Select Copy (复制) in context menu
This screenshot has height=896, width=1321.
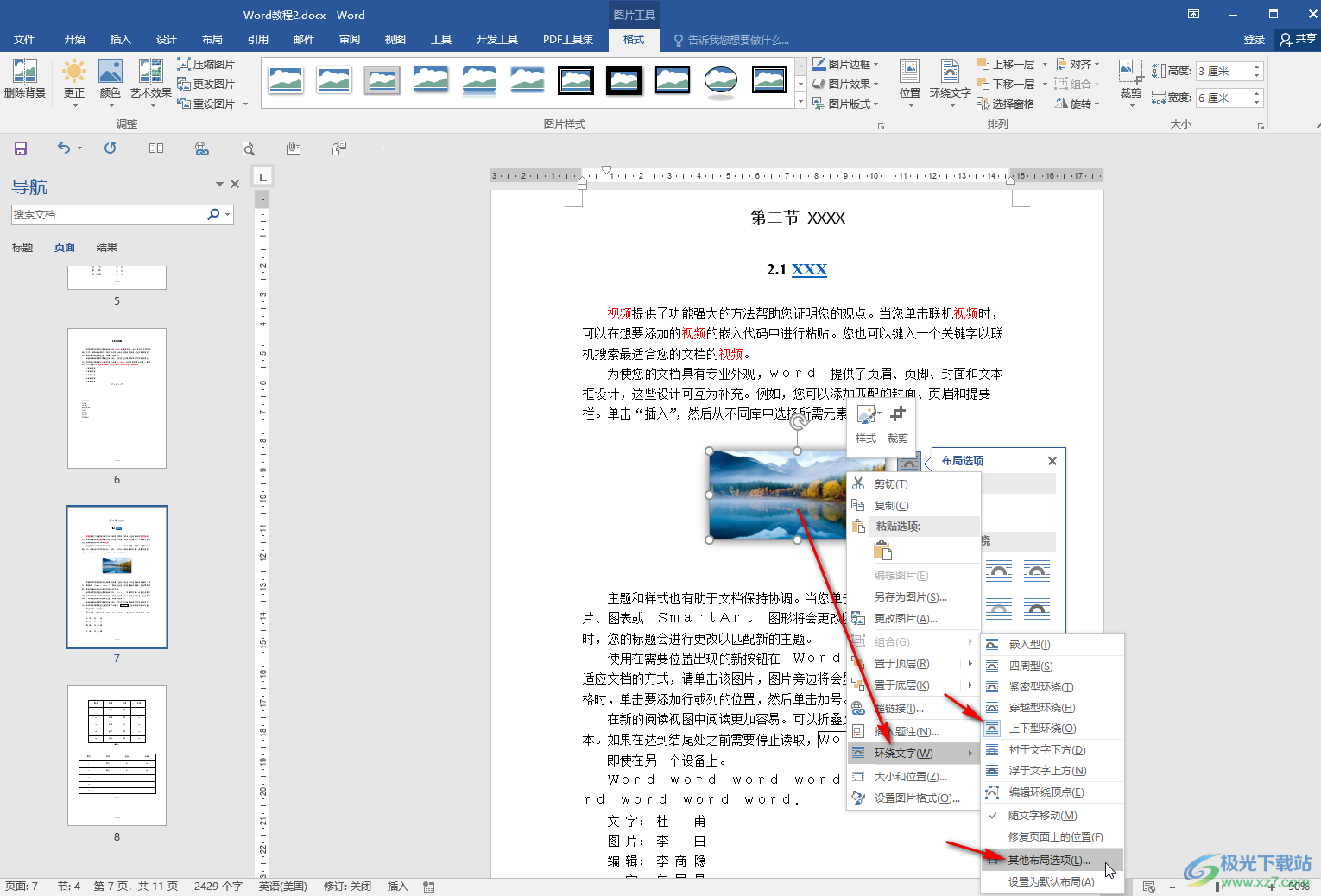click(x=890, y=506)
